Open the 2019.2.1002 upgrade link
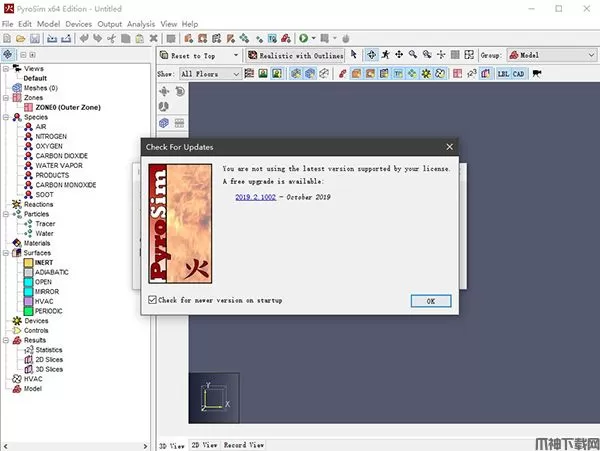This screenshot has width=600, height=451. pyautogui.click(x=255, y=197)
